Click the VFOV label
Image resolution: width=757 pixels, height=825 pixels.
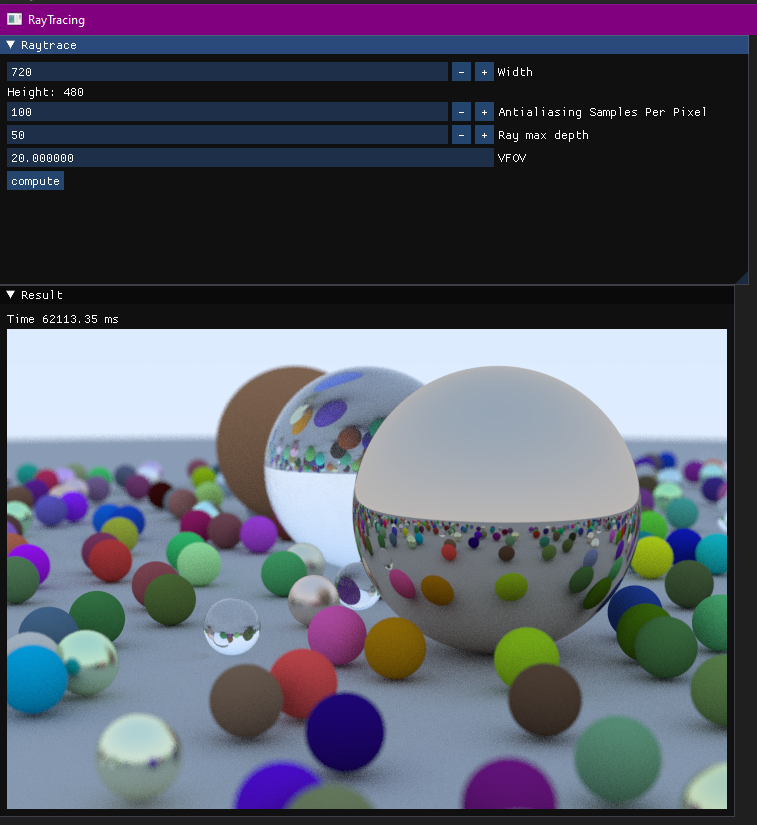tap(512, 158)
